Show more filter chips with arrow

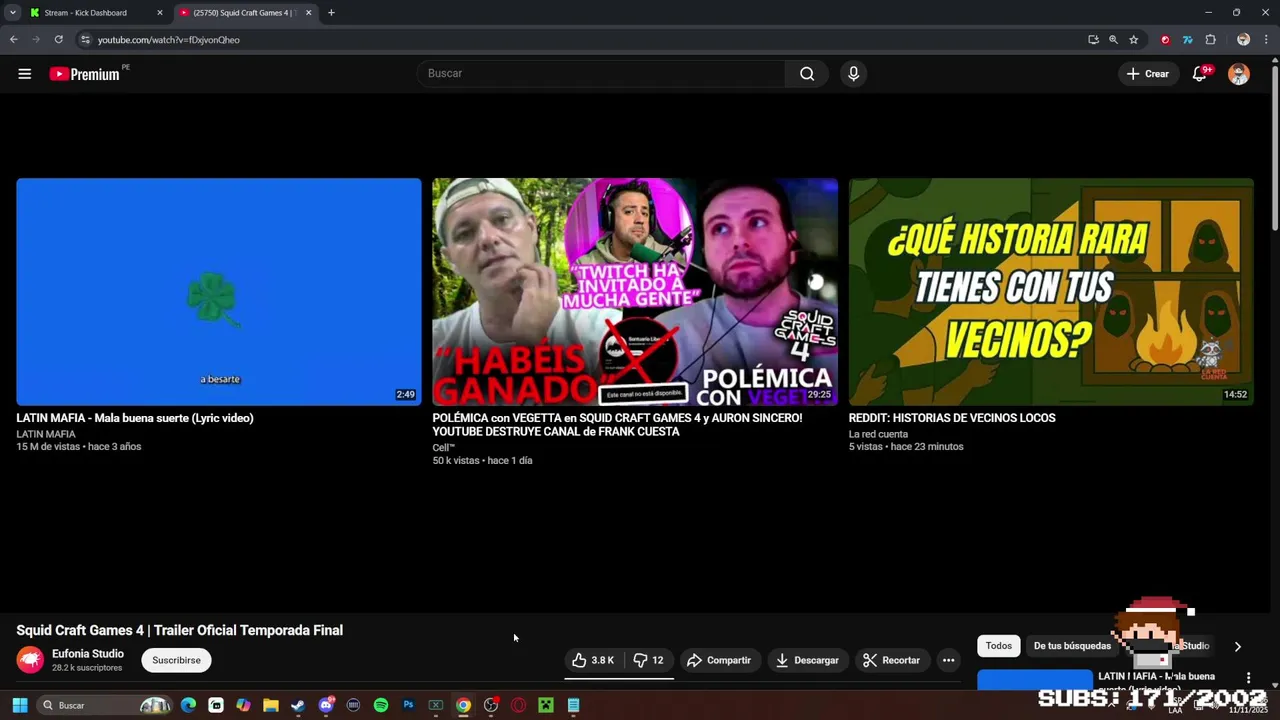click(1237, 647)
